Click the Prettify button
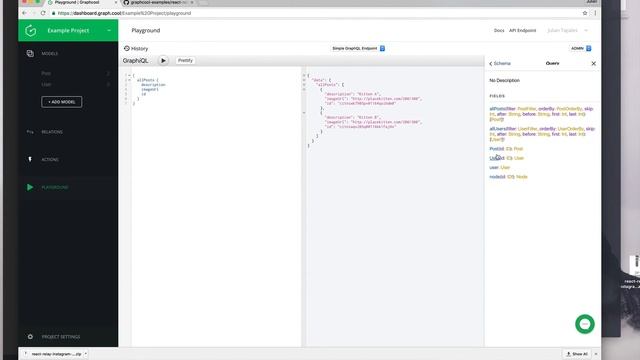Image resolution: width=640 pixels, height=360 pixels. (x=185, y=60)
